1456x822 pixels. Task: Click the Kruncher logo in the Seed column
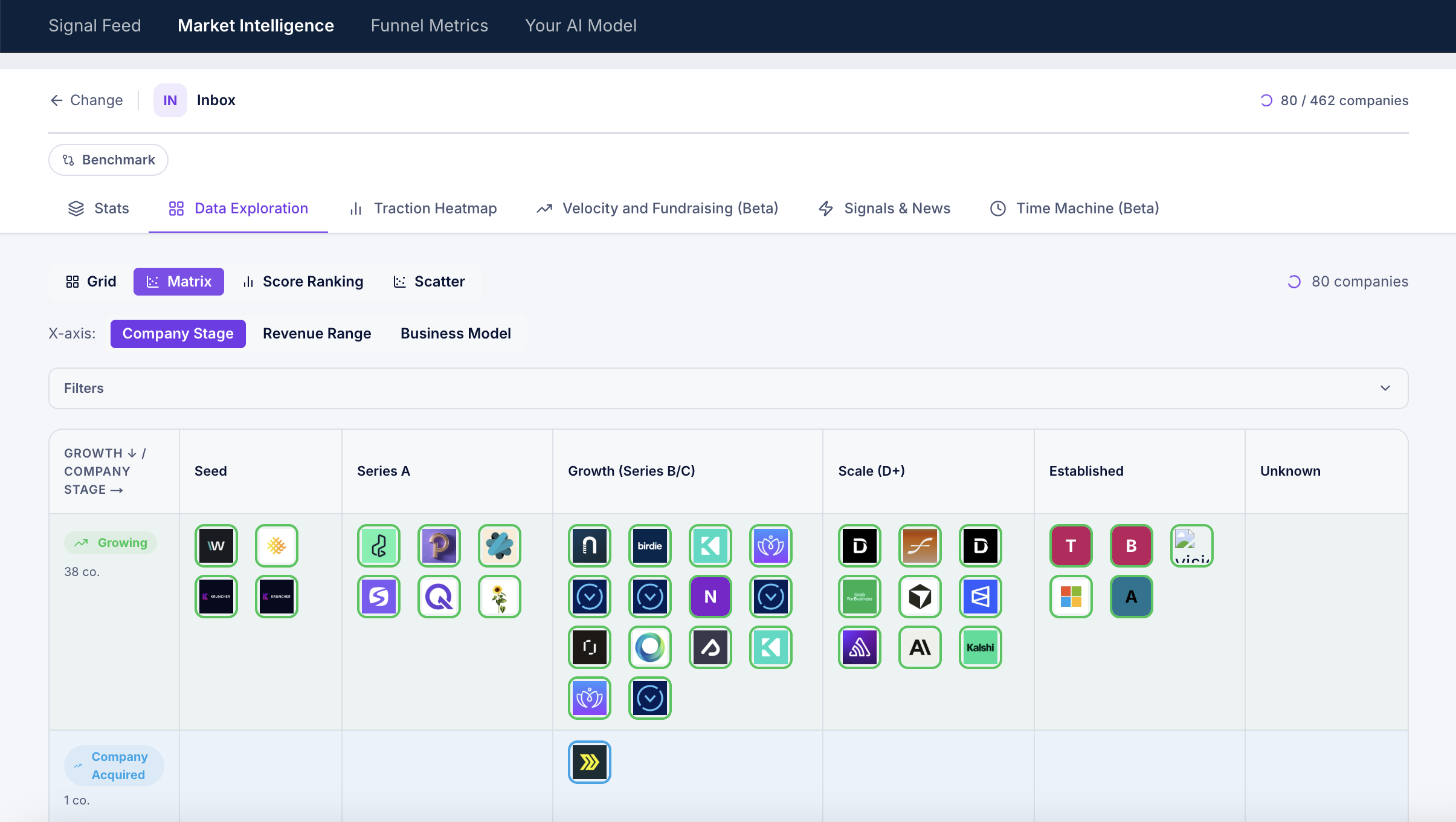(x=216, y=597)
